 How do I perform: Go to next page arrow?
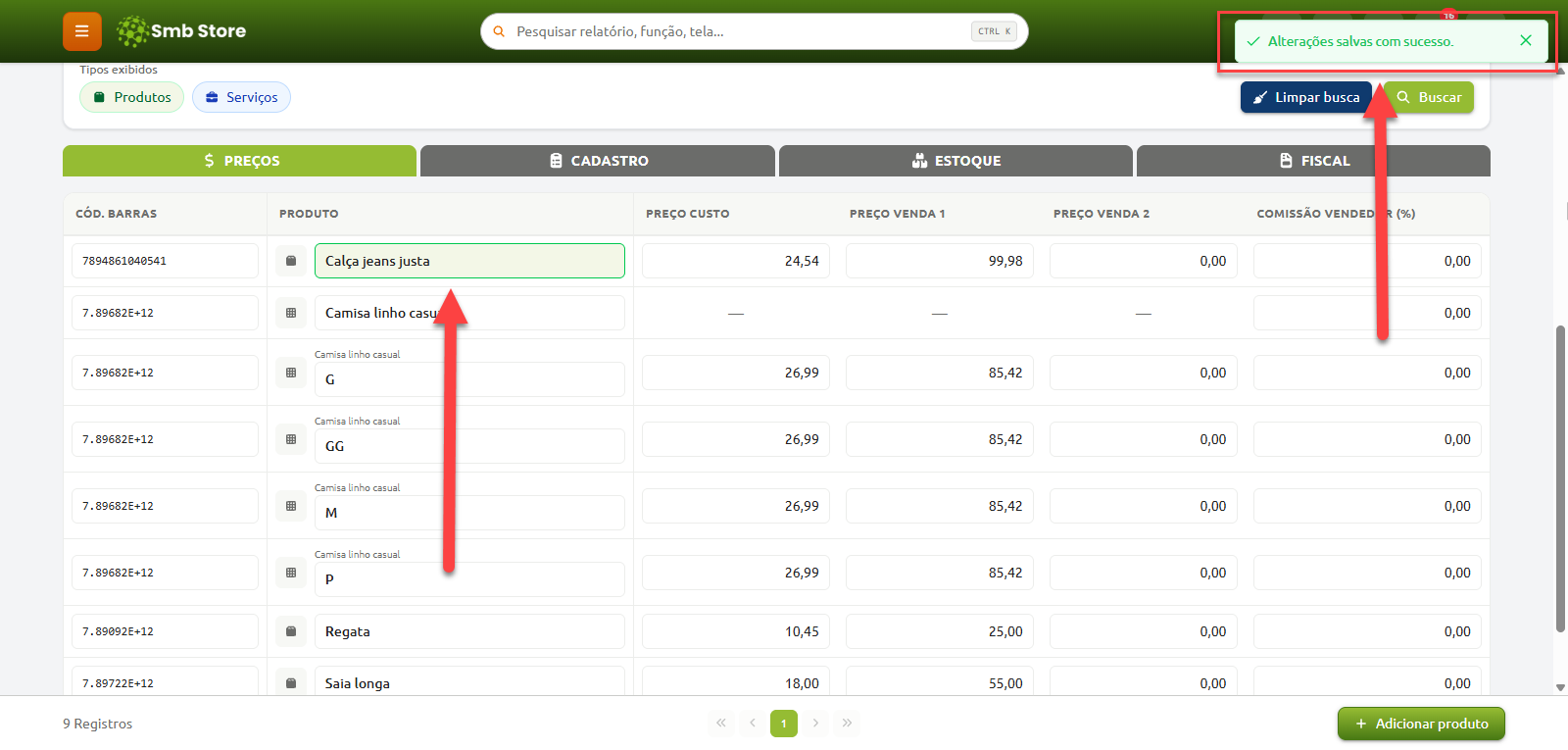click(815, 723)
